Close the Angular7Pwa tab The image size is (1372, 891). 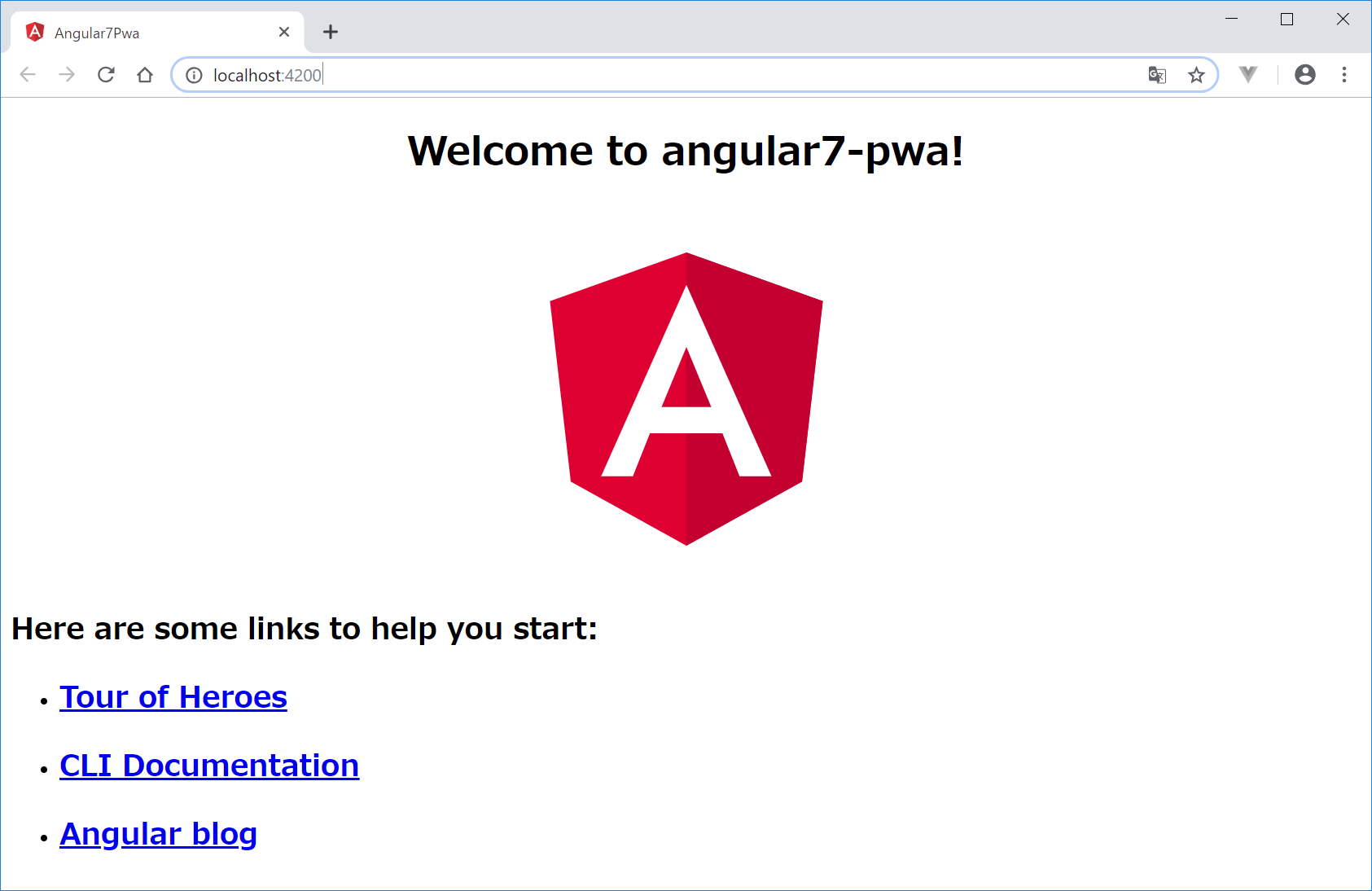click(x=284, y=32)
